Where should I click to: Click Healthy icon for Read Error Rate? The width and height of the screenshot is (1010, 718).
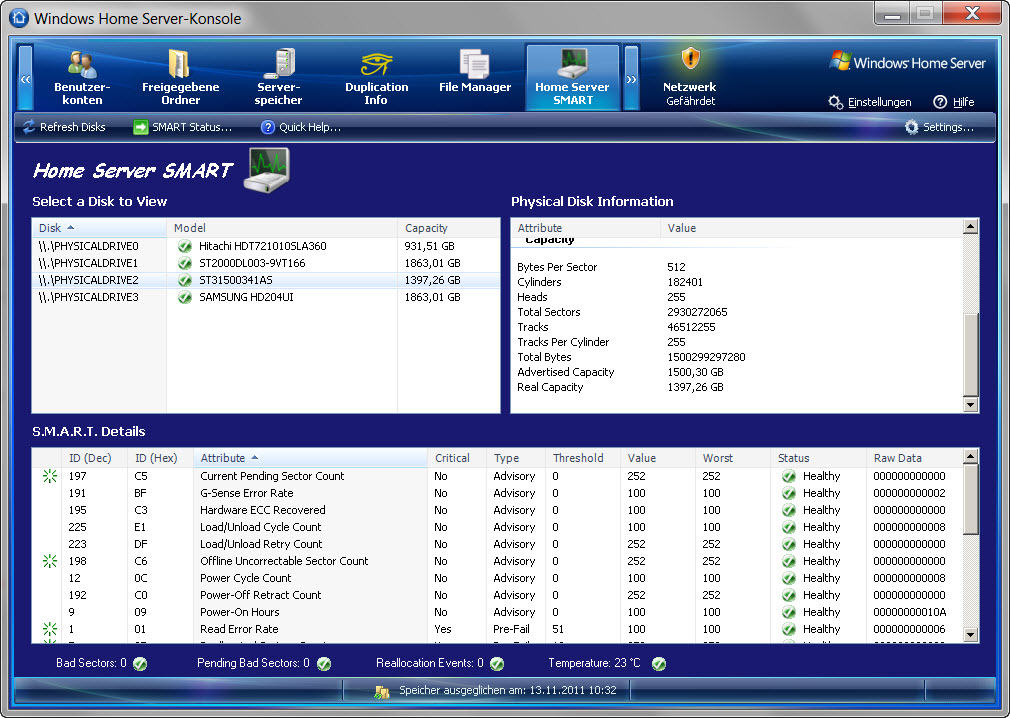pyautogui.click(x=788, y=629)
